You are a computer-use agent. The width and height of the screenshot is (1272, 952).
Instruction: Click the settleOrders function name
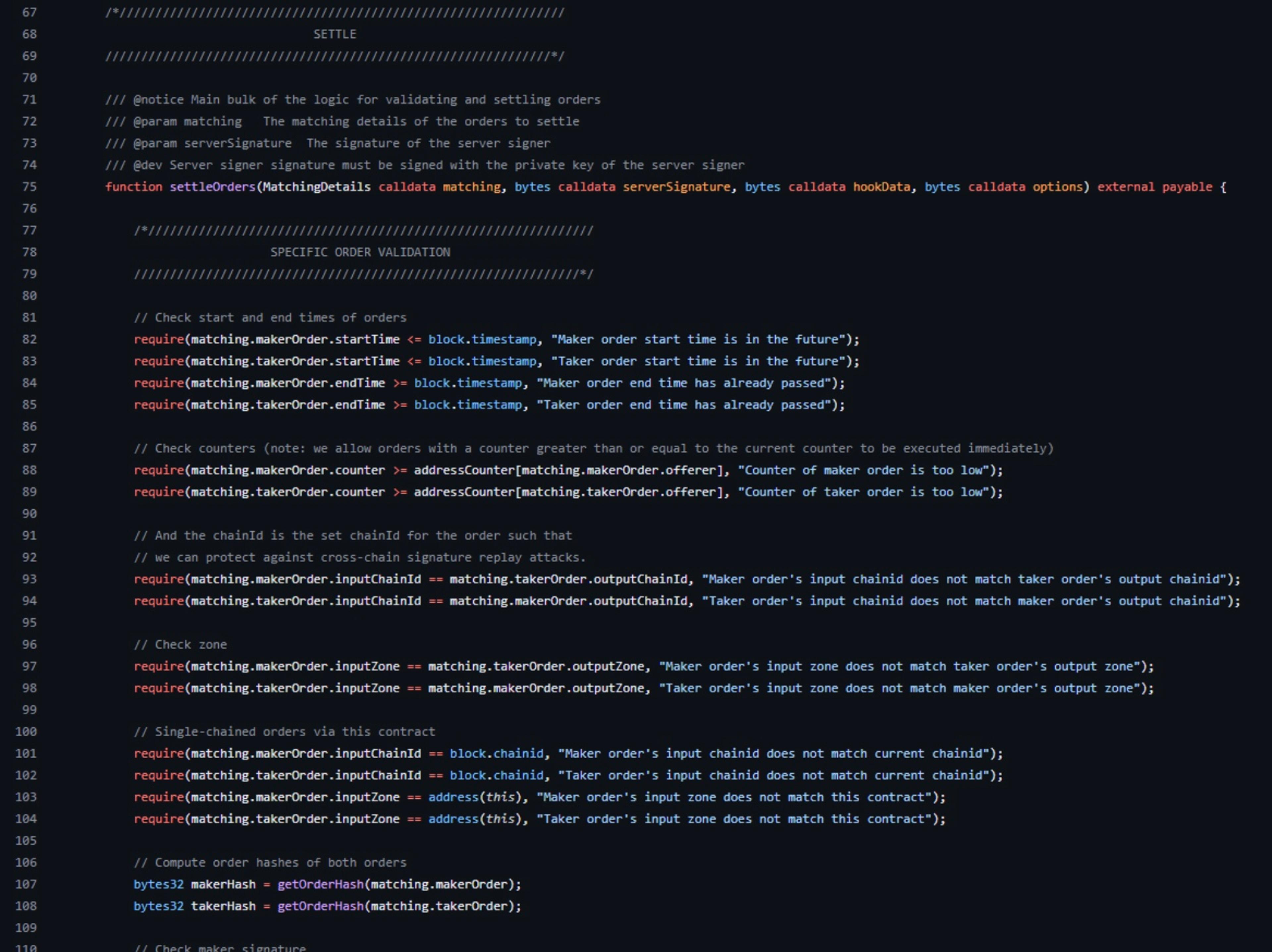(x=212, y=187)
